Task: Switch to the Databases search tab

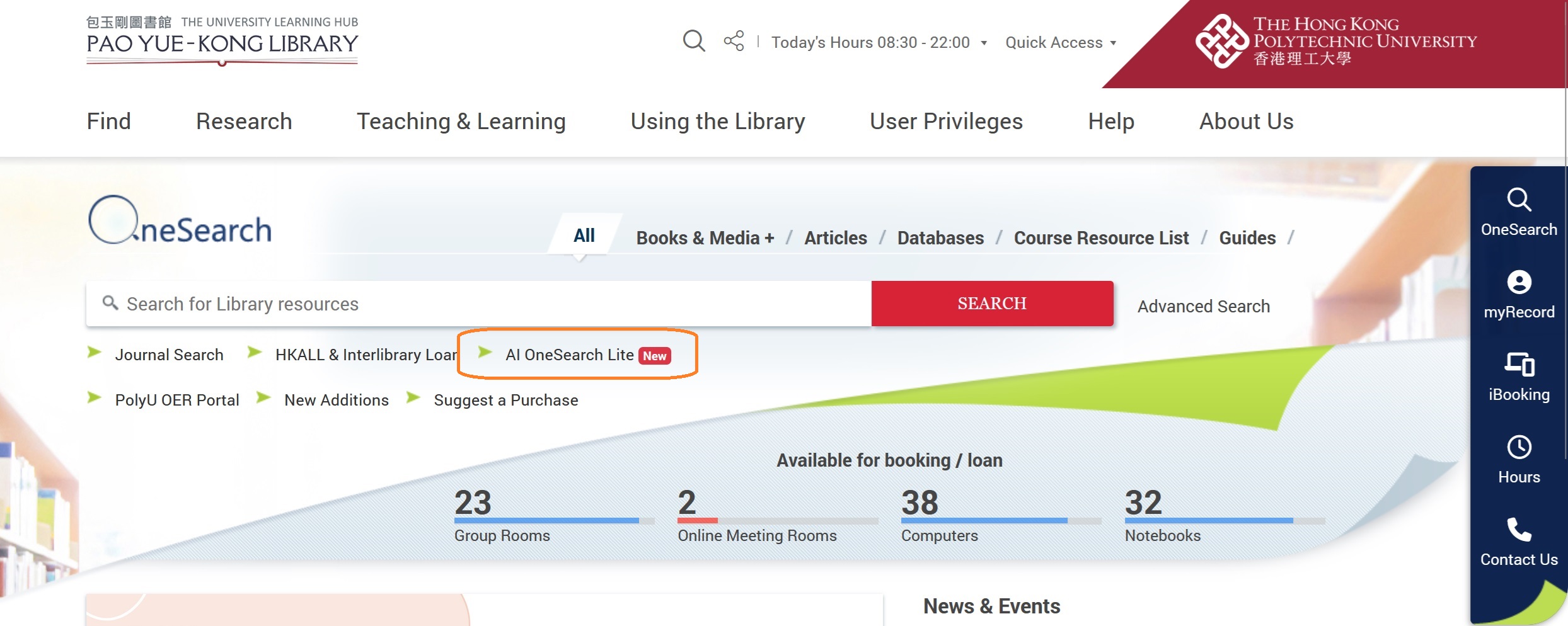Action: tap(940, 238)
